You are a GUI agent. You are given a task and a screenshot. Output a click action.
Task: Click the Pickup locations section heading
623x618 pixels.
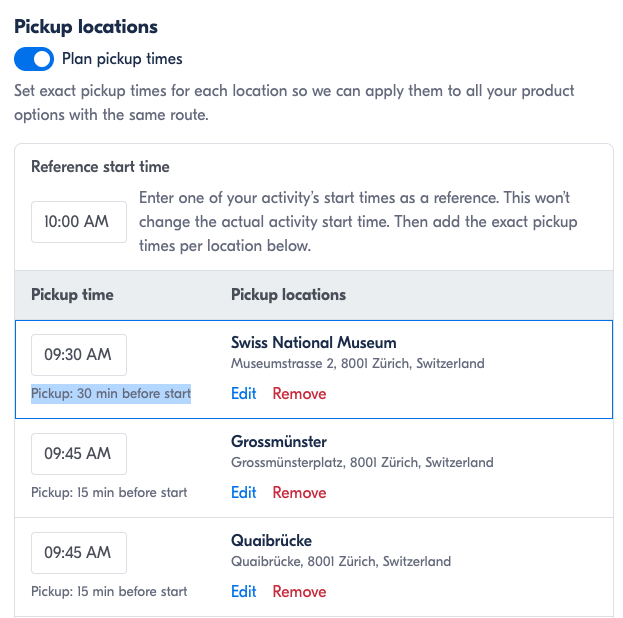[x=86, y=28]
